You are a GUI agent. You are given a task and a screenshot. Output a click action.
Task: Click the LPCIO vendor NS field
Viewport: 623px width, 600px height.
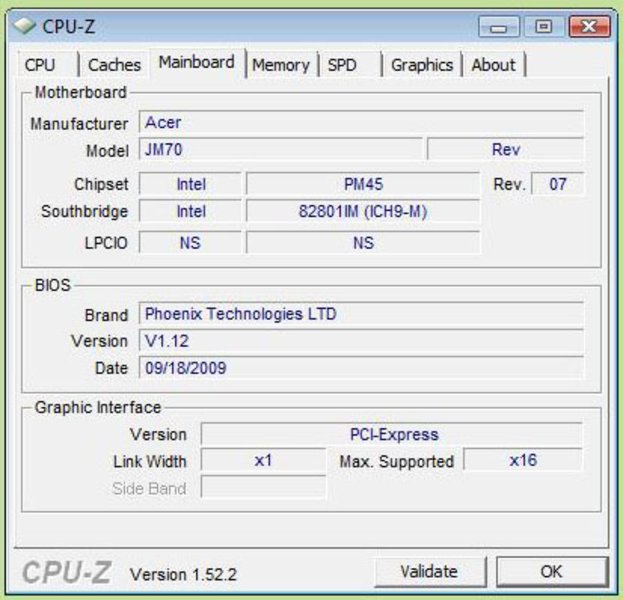click(190, 242)
